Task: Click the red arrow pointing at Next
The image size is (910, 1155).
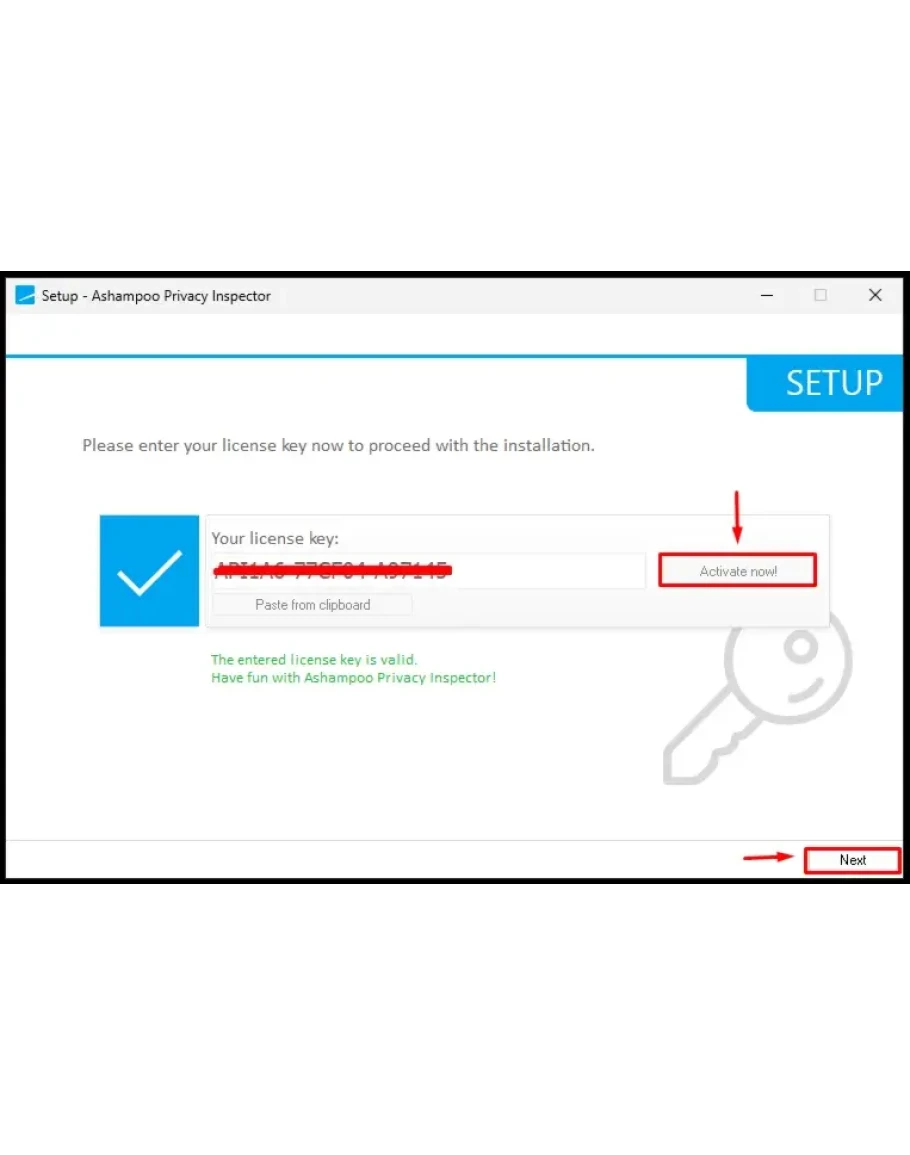Action: click(768, 857)
